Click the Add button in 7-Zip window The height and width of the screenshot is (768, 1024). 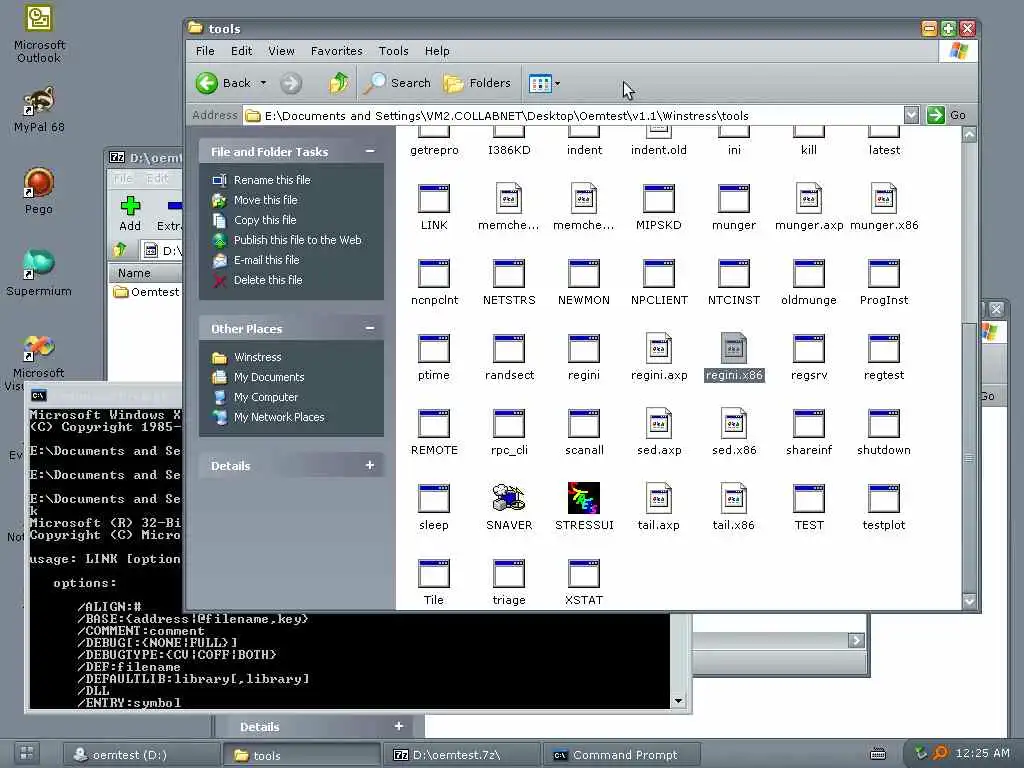point(130,214)
